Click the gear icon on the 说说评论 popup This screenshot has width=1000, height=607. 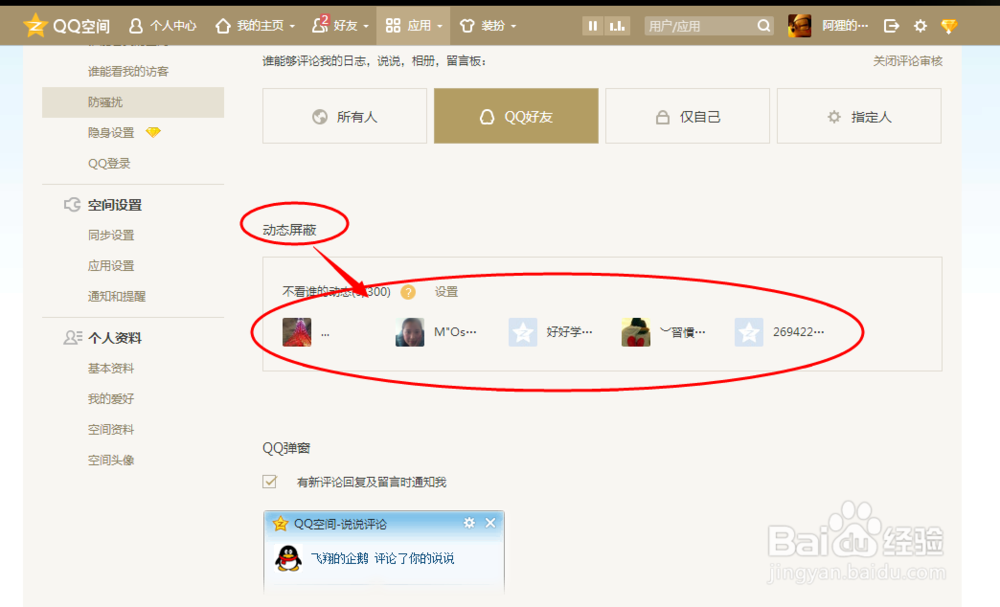coord(468,522)
